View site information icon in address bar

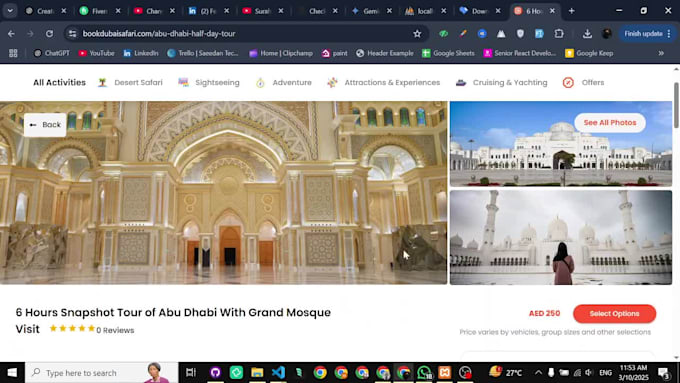(x=72, y=33)
